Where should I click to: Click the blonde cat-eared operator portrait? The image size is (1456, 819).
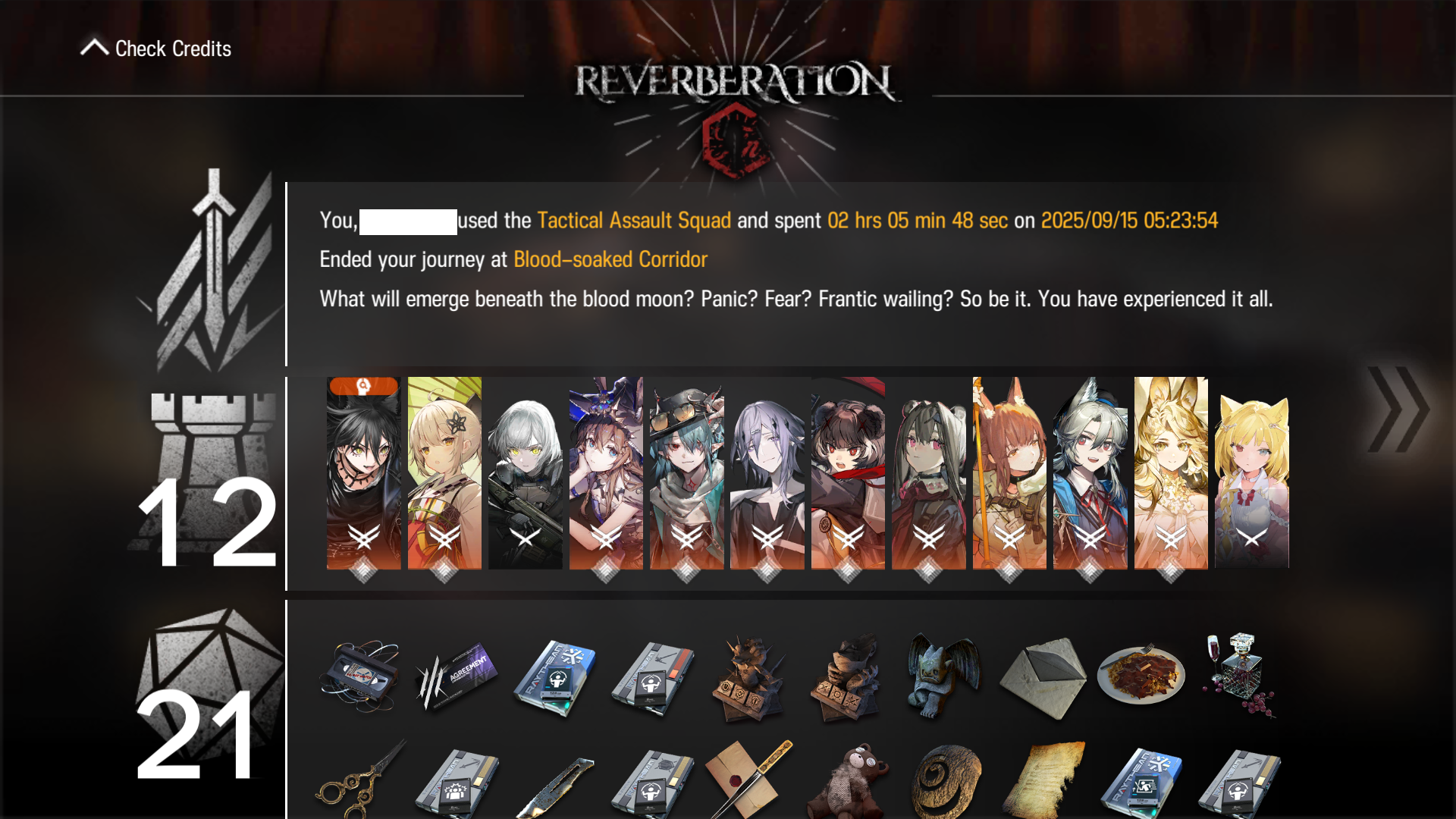click(x=1251, y=473)
